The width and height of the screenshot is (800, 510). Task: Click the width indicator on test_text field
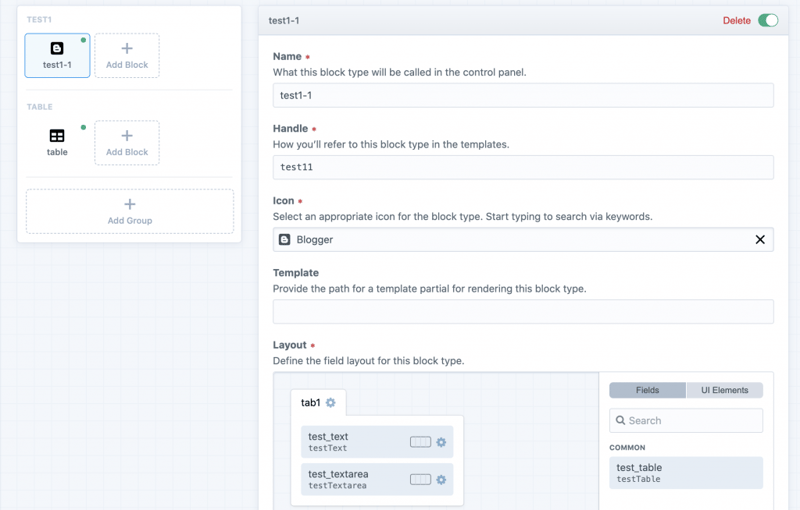pos(420,442)
